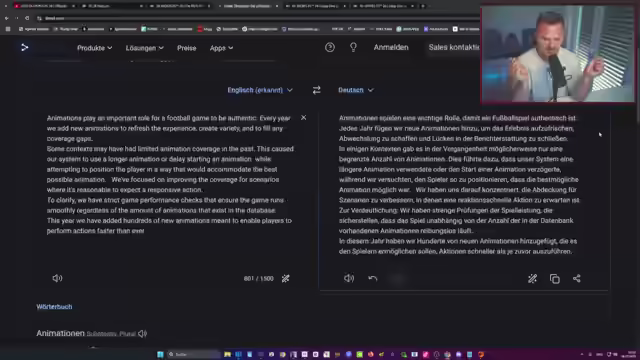Click the Anmelden login button

[x=391, y=47]
